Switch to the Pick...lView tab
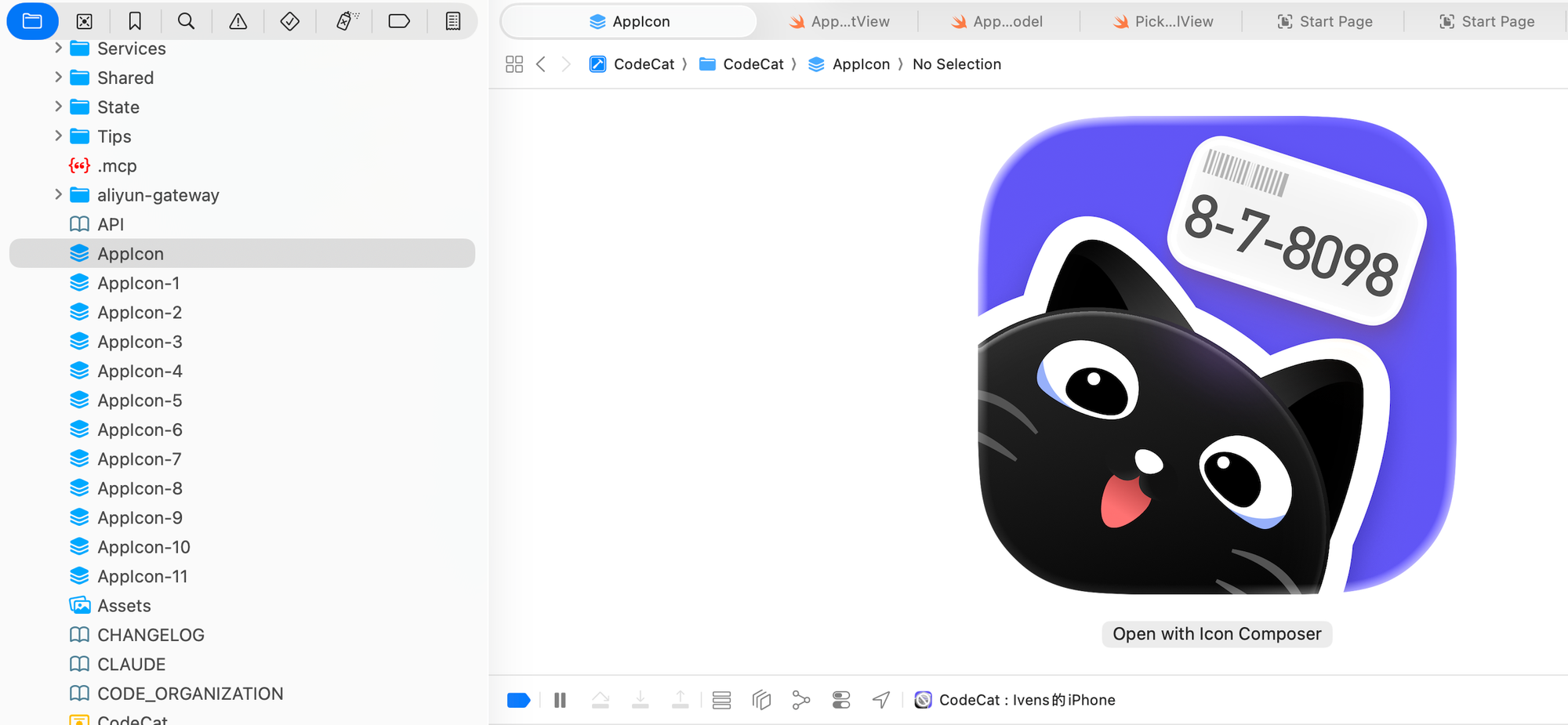 click(x=1163, y=21)
